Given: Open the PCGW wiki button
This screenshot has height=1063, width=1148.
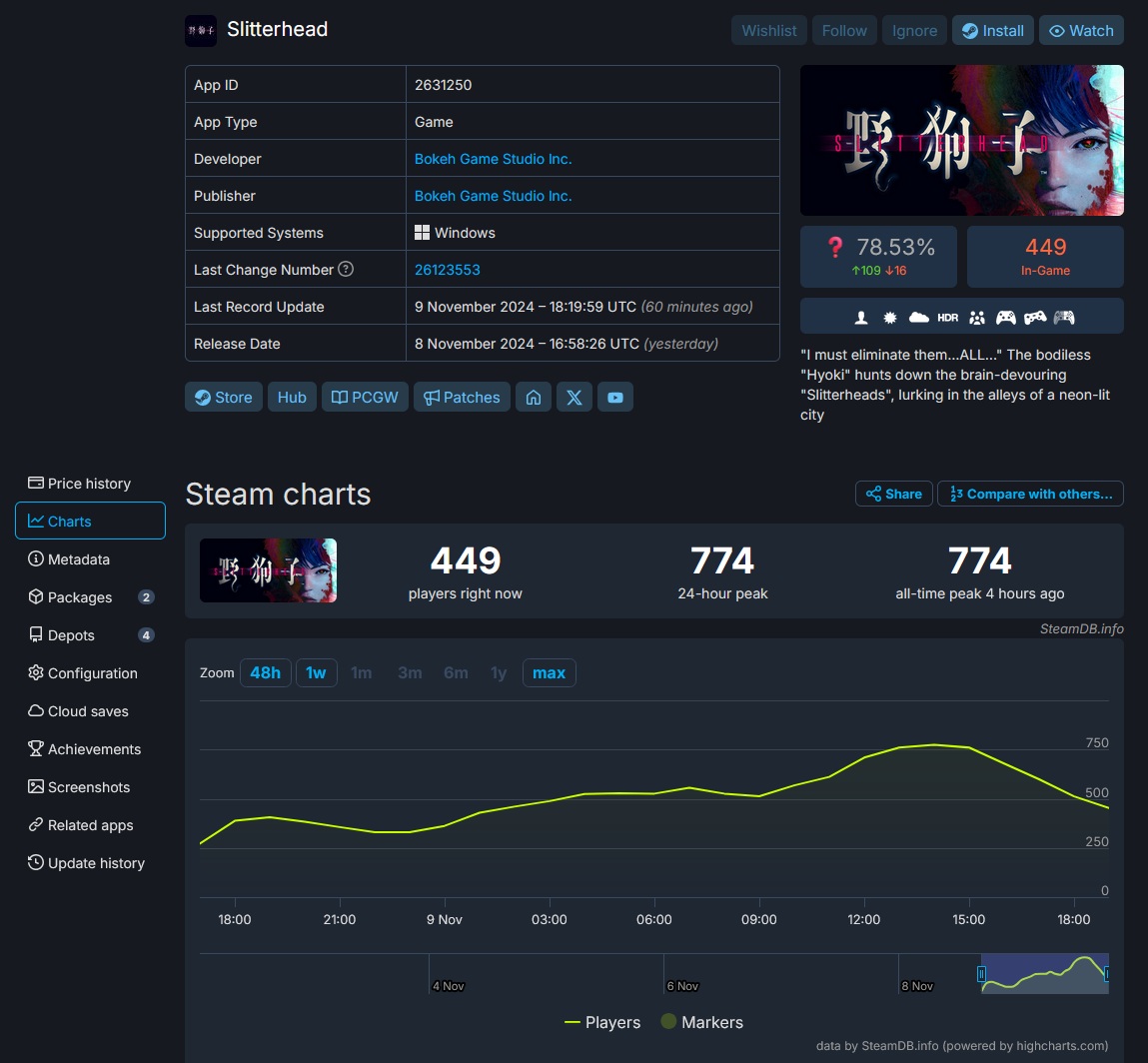Looking at the screenshot, I should (x=365, y=397).
